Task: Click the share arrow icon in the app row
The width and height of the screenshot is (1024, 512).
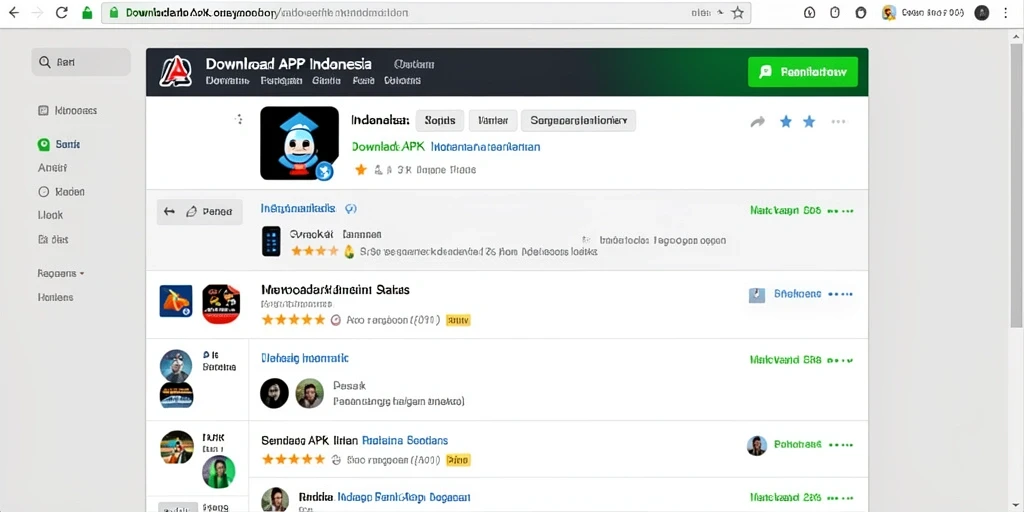Action: tap(758, 121)
